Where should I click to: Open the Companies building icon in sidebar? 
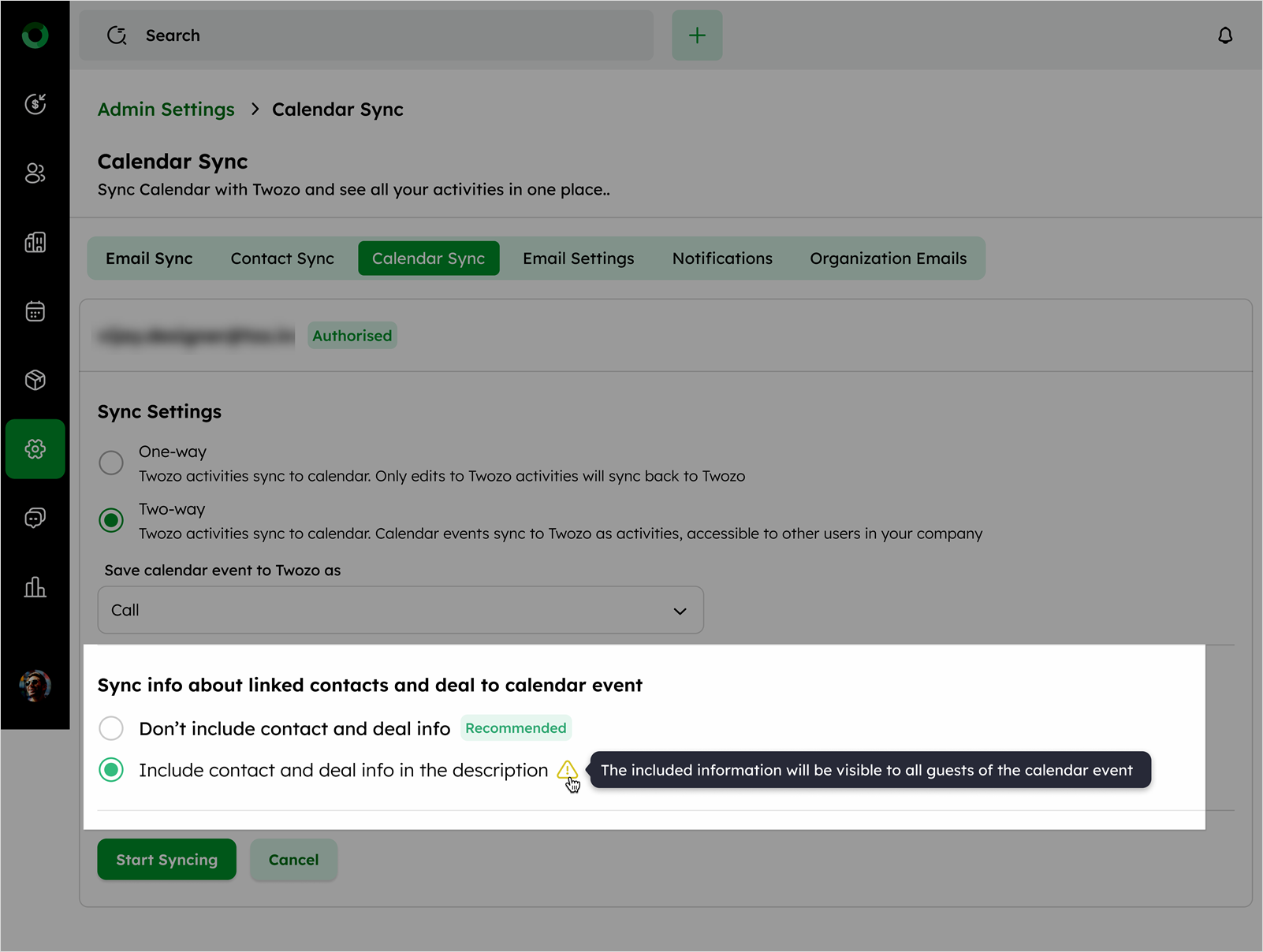tap(35, 242)
